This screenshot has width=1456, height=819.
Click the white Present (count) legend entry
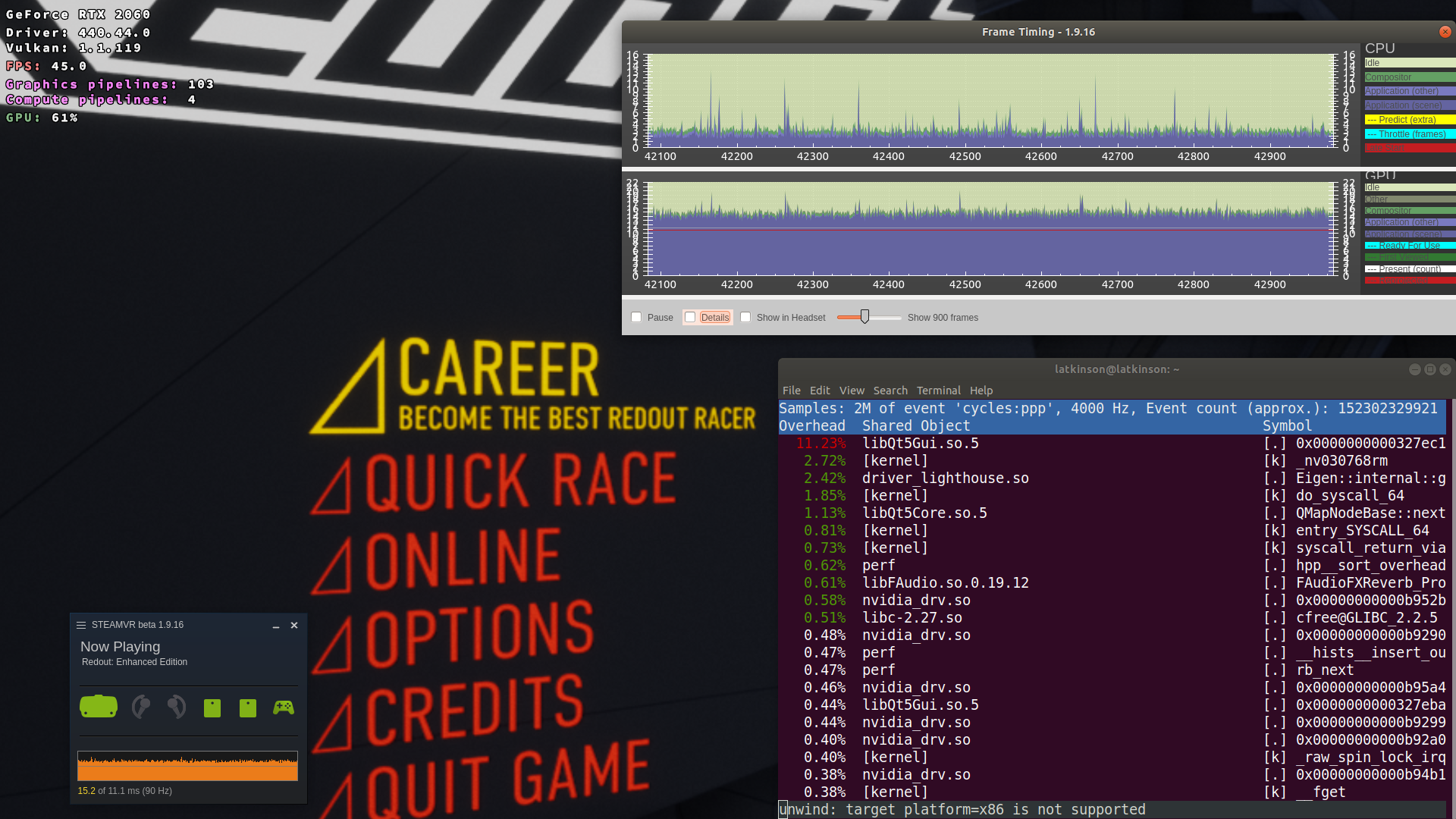(x=1410, y=269)
